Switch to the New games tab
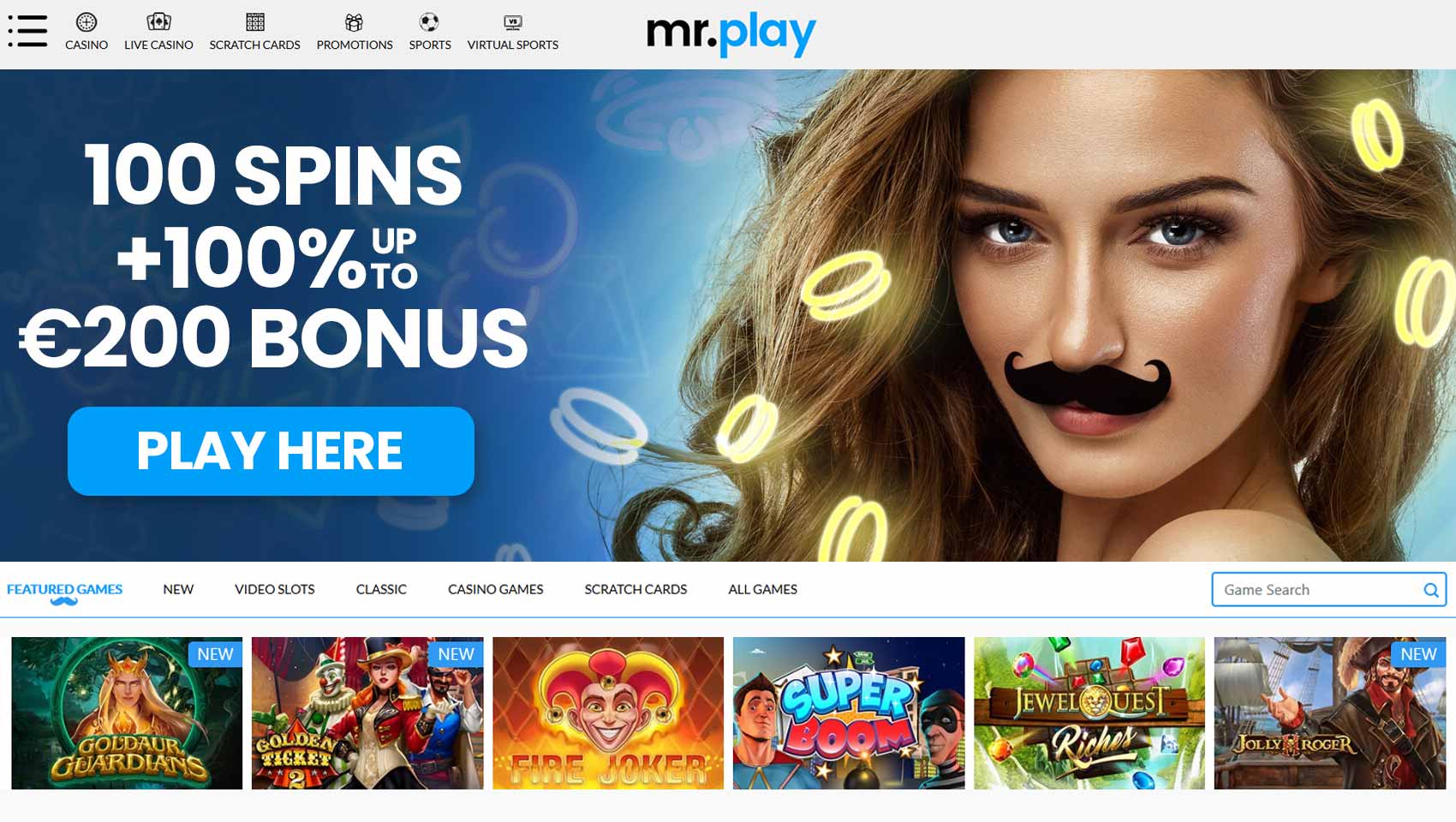Image resolution: width=1456 pixels, height=822 pixels. (178, 589)
